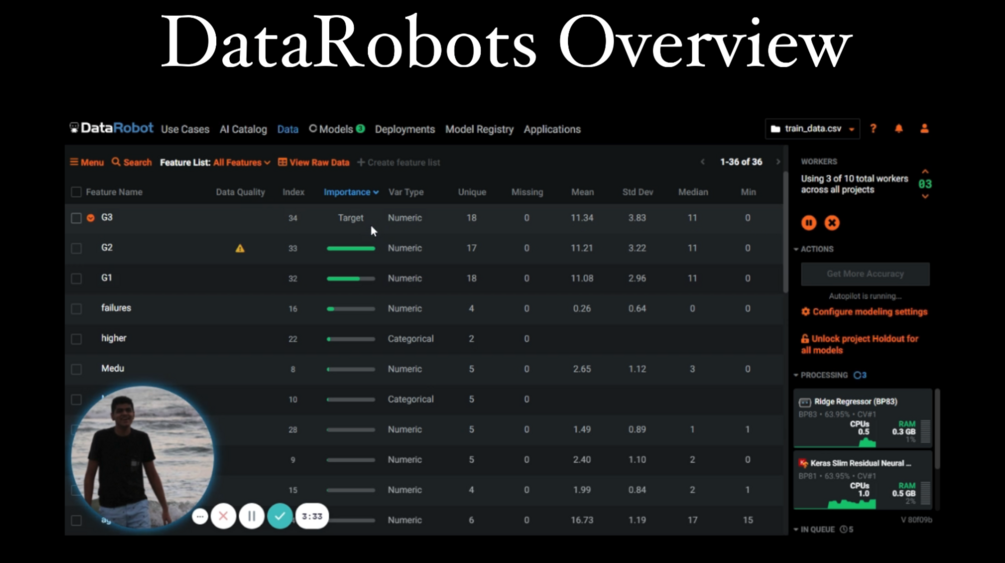Check the Medu feature checkbox
This screenshot has width=1005, height=563.
coord(76,369)
